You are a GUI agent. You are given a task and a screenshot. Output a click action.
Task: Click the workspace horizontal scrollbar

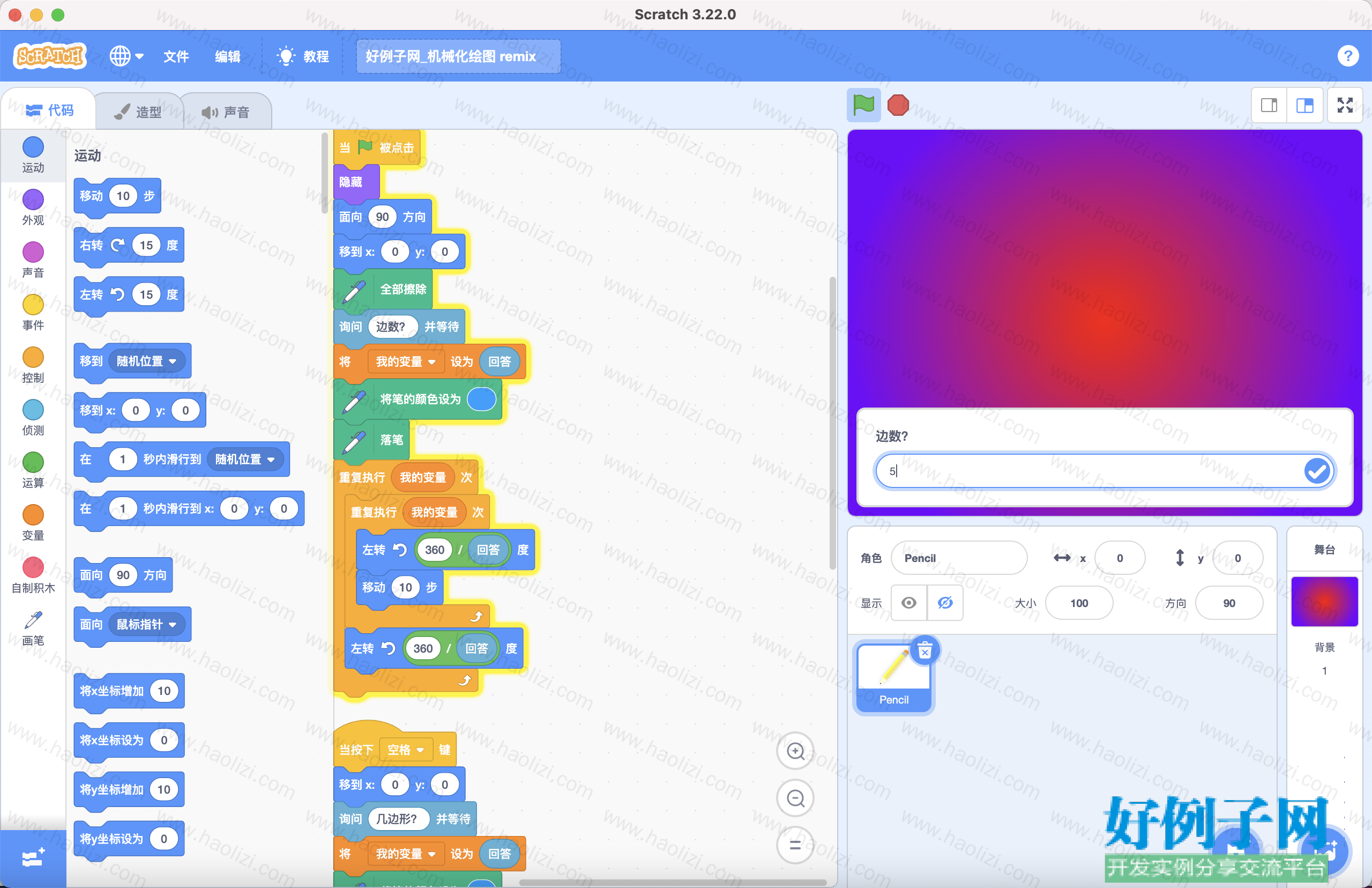click(673, 882)
